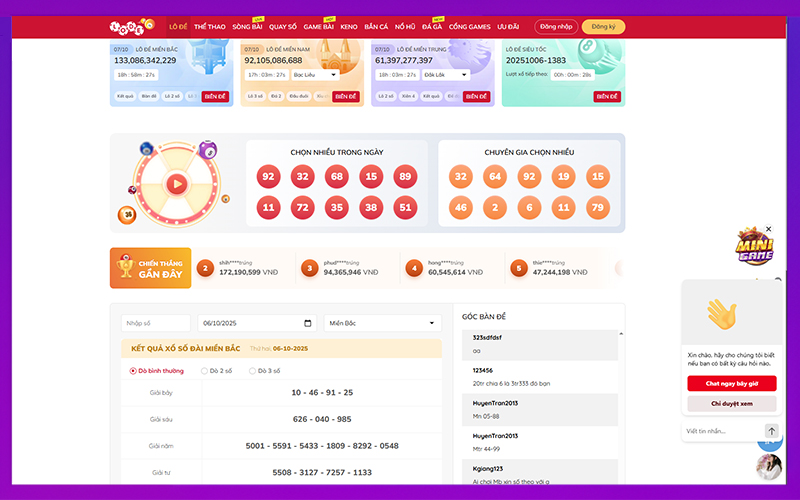Open the Keno menu item
Viewport: 800px width, 500px height.
click(349, 27)
